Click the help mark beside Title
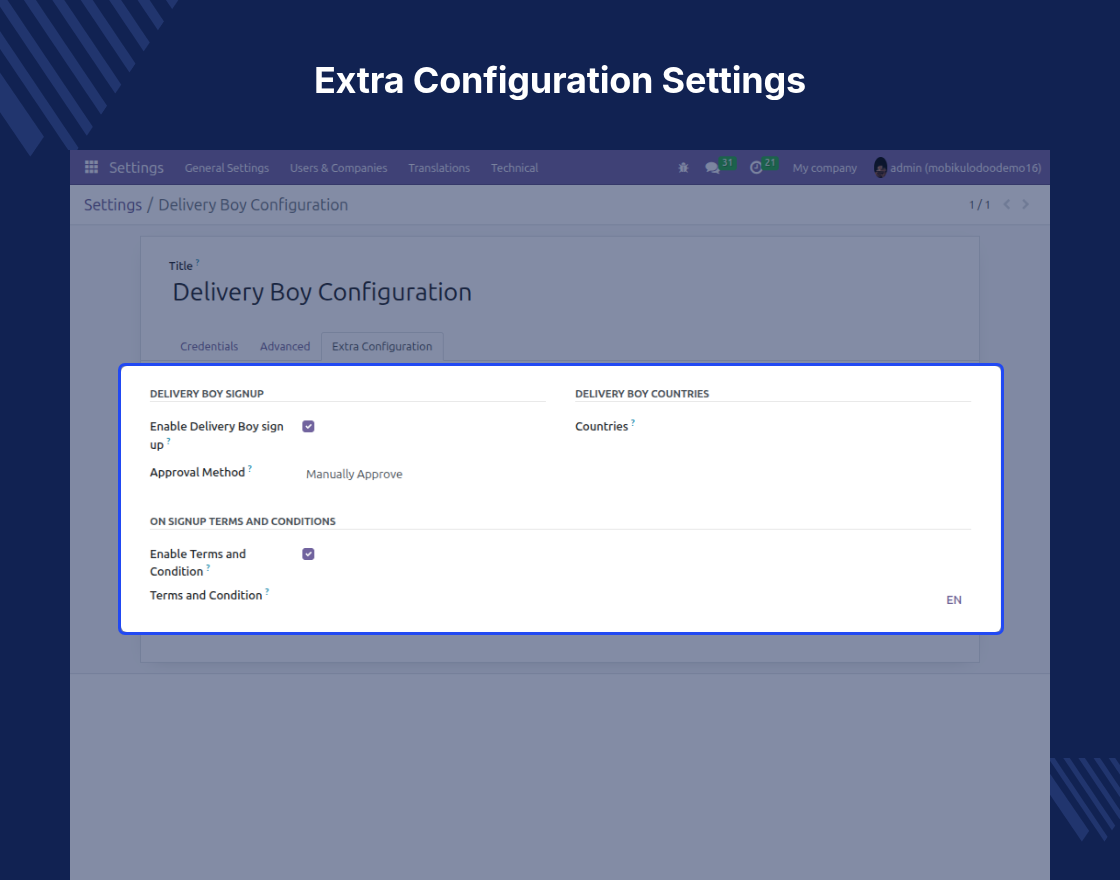1120x880 pixels. [198, 262]
